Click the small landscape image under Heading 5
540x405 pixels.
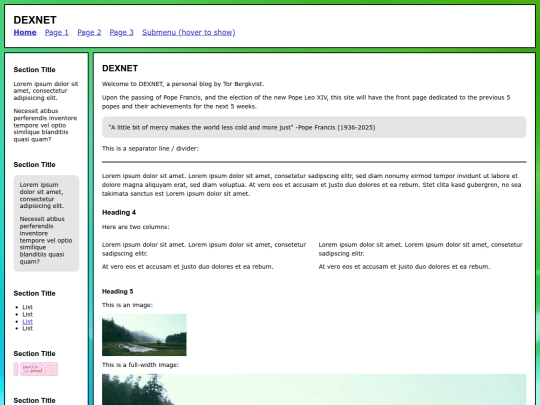pos(144,335)
